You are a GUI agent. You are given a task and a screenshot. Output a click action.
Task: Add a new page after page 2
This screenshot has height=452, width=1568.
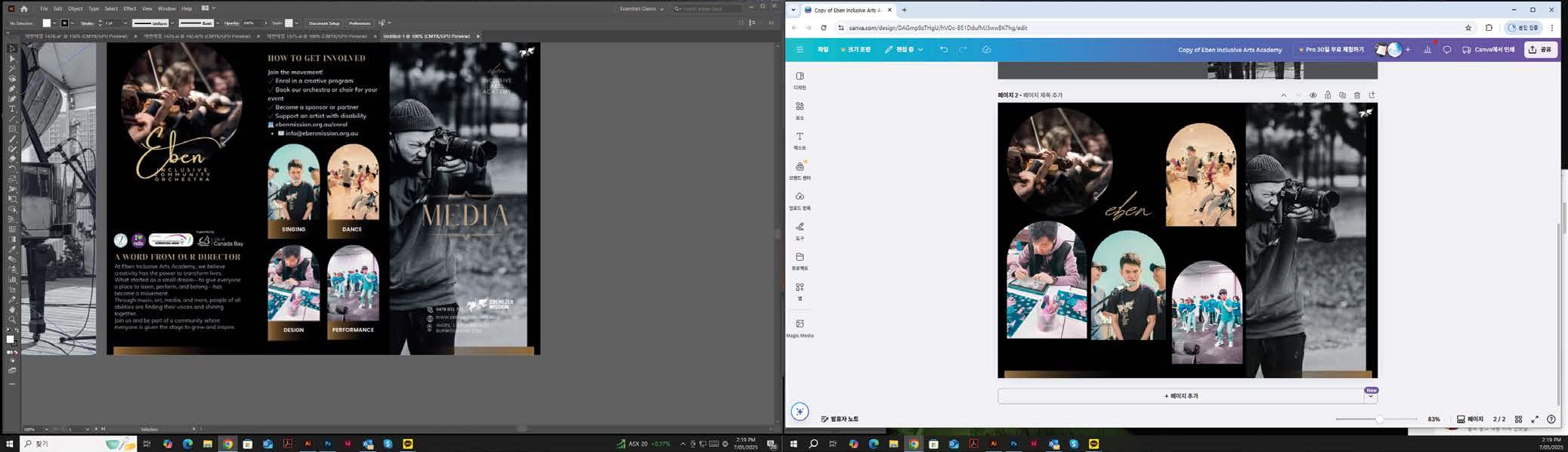[x=1372, y=95]
